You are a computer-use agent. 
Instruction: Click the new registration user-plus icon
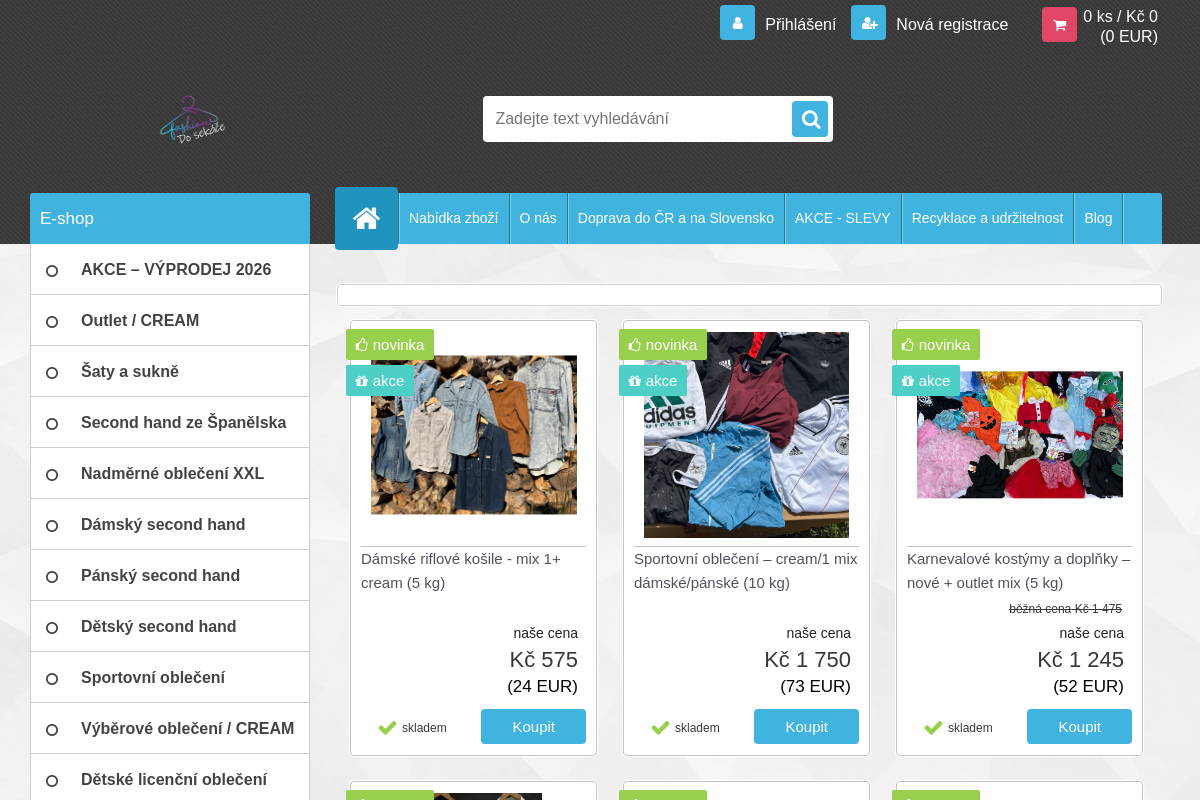[x=868, y=23]
